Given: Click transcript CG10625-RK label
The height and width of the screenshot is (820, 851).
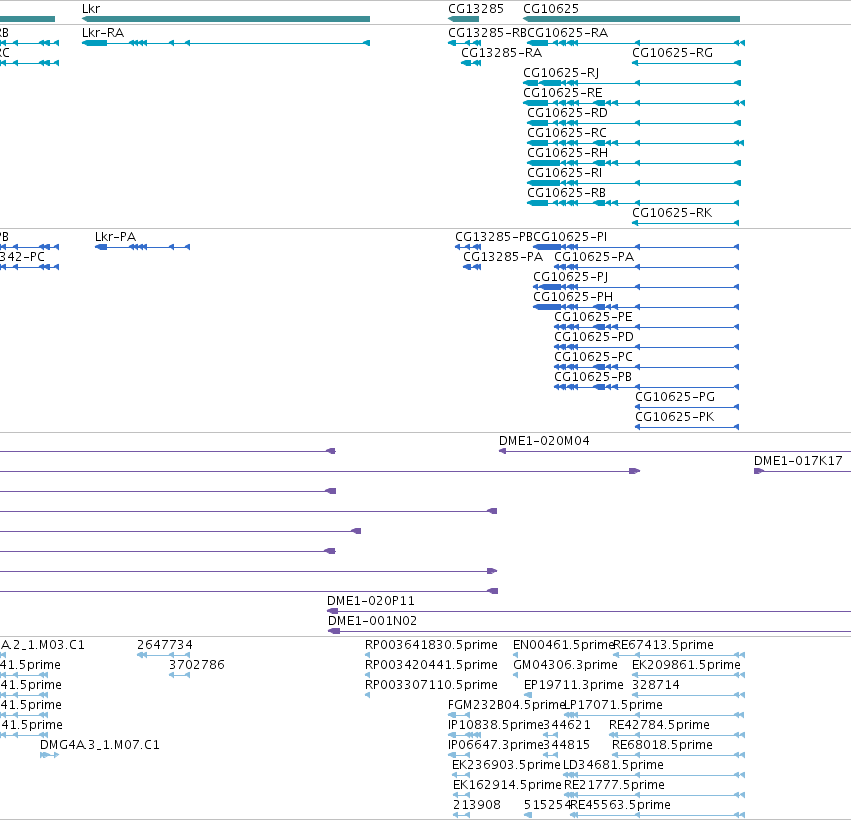Looking at the screenshot, I should (x=672, y=213).
